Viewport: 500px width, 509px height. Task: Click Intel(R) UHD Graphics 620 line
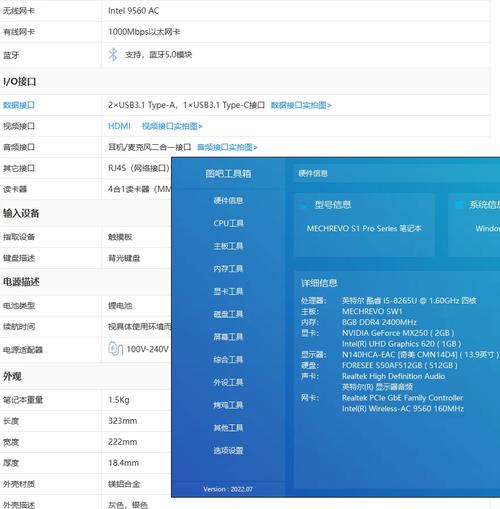point(402,344)
